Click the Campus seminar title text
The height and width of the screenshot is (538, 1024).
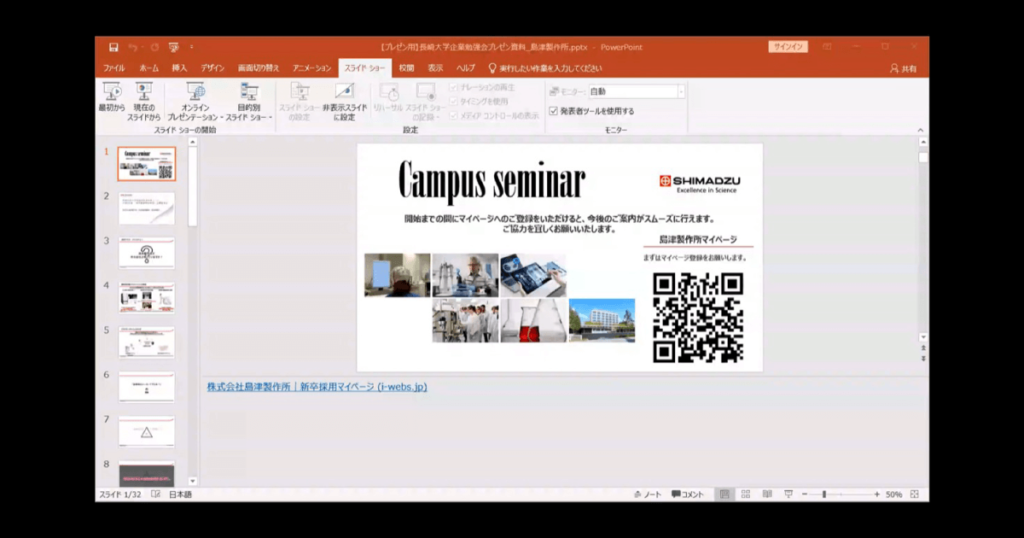(492, 180)
